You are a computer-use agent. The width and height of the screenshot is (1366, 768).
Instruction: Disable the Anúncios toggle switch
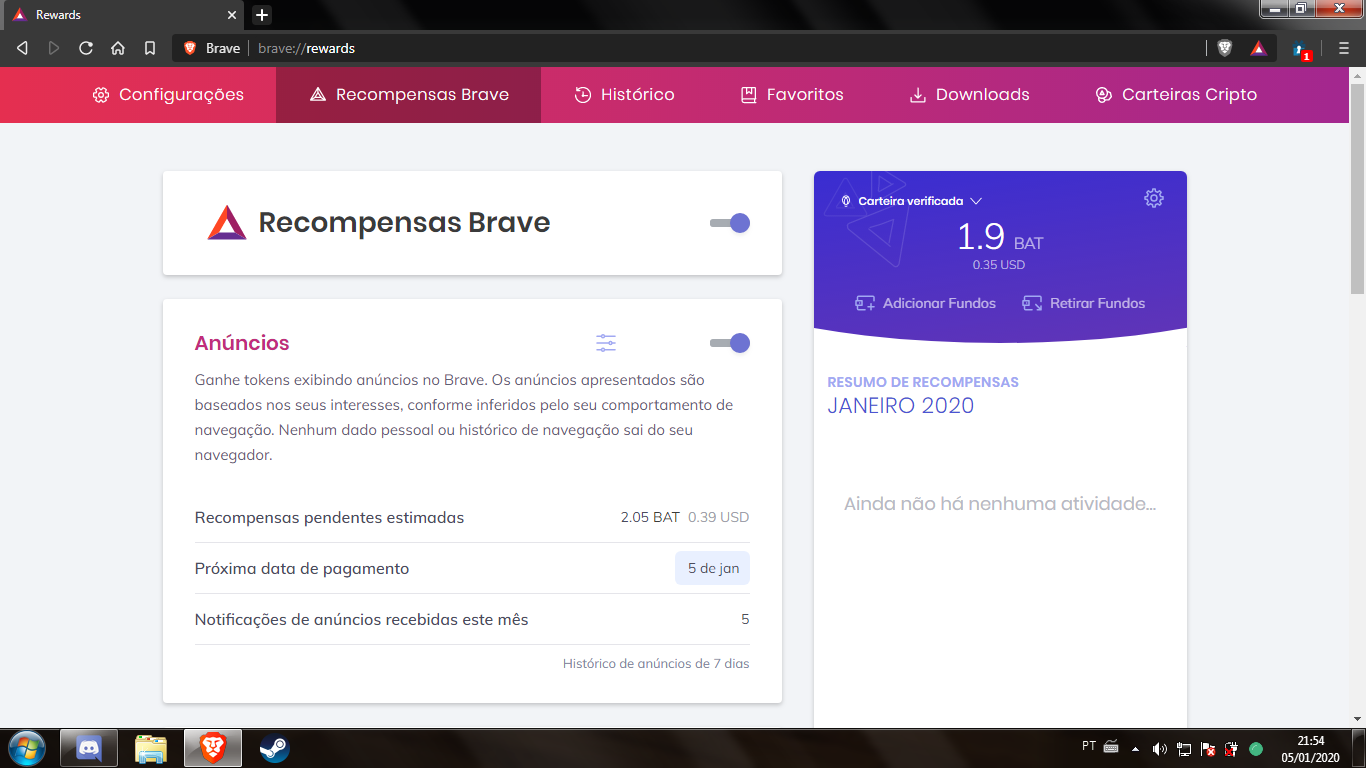click(730, 343)
